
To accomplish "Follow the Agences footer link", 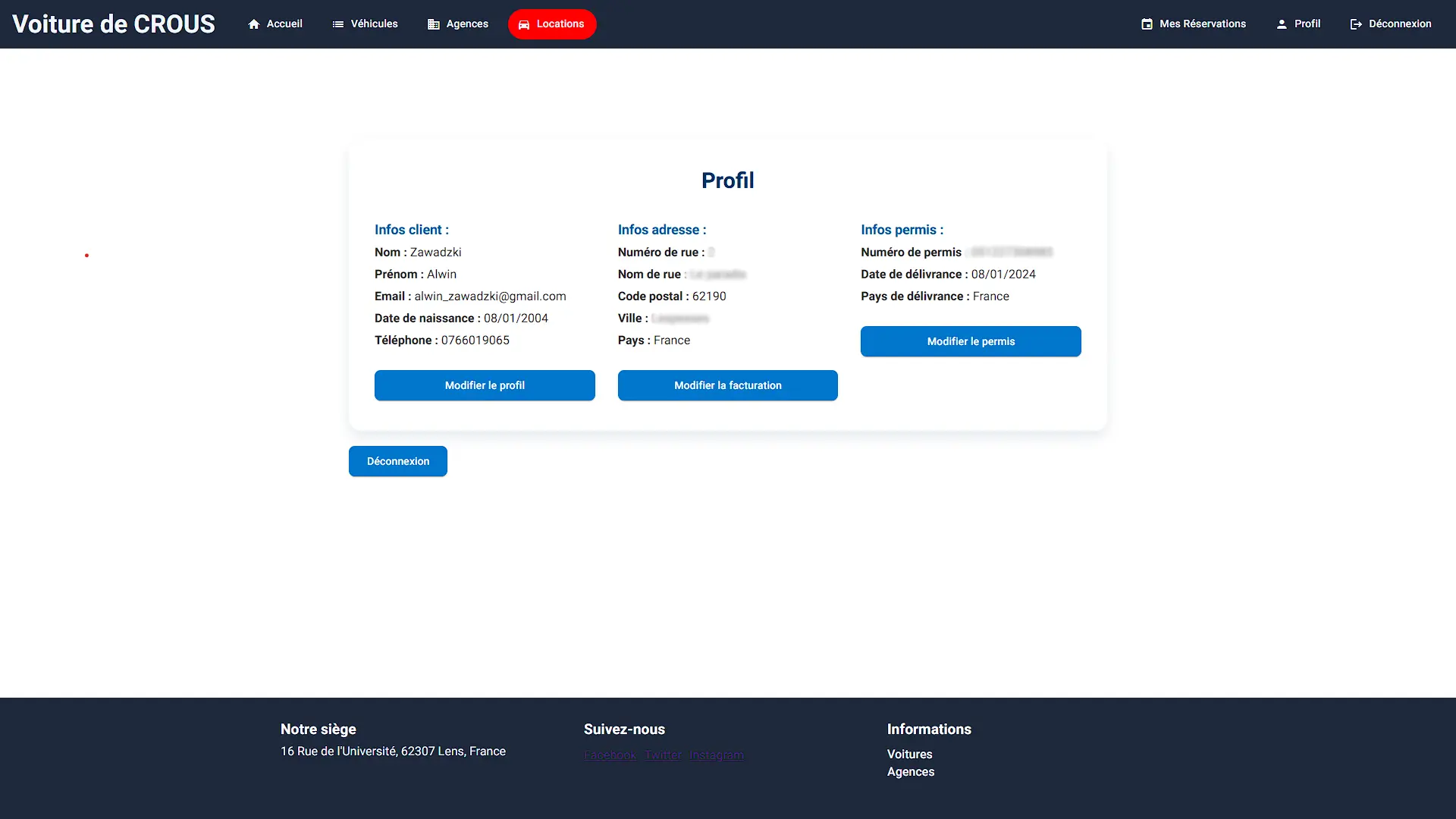I will tap(911, 772).
